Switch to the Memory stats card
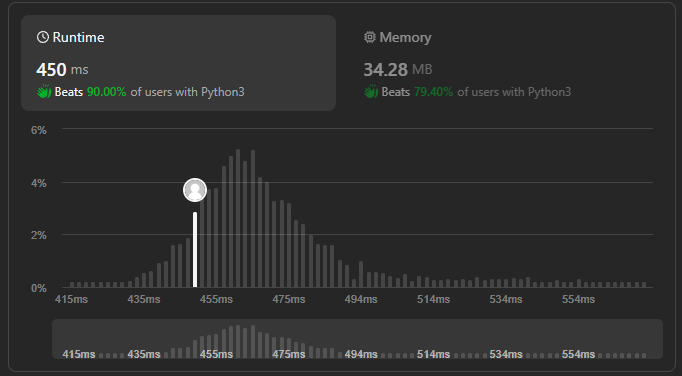 (500, 63)
